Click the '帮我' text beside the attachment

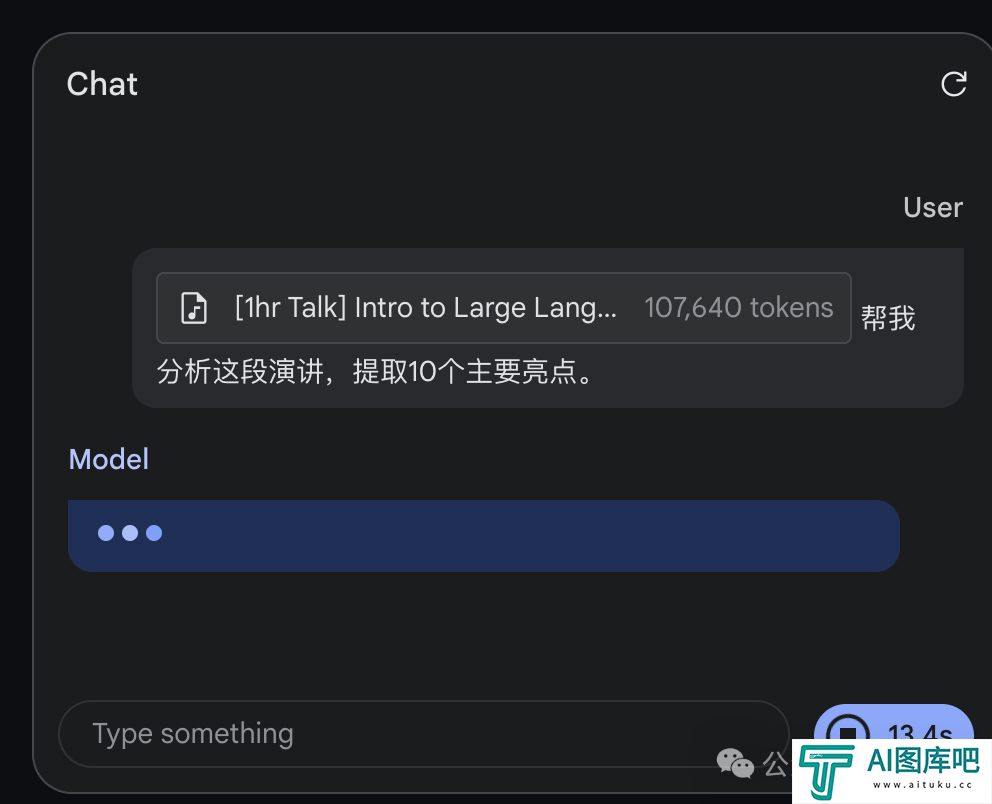pos(888,318)
